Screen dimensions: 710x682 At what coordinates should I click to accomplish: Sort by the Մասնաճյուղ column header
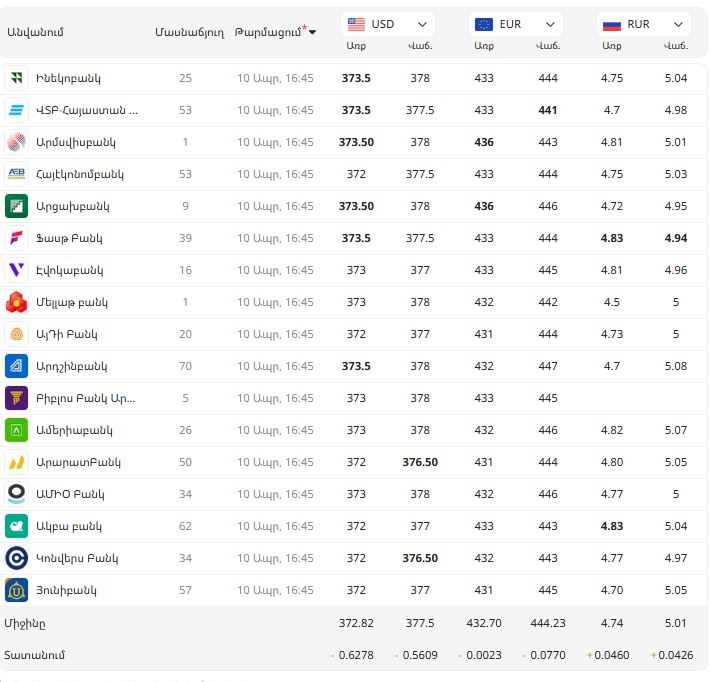pyautogui.click(x=189, y=33)
